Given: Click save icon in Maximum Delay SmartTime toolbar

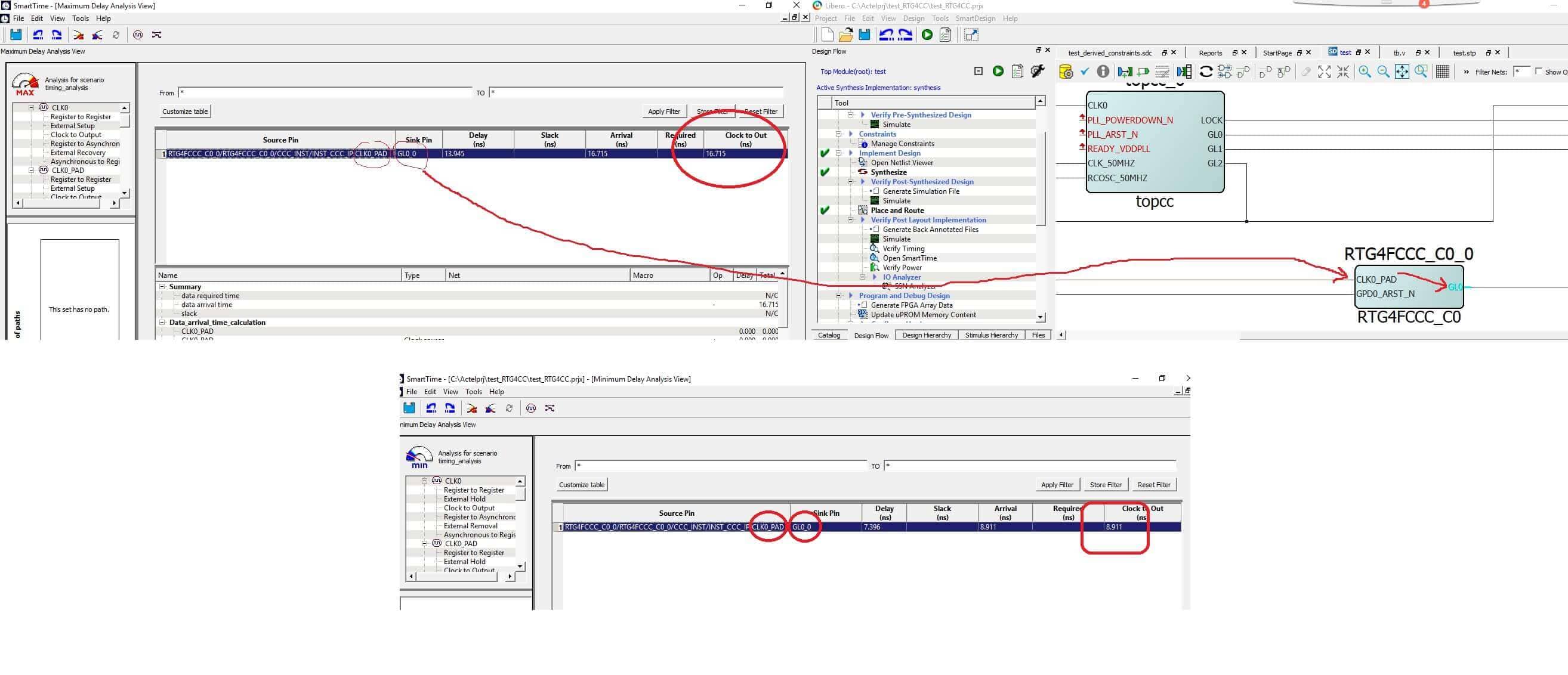Looking at the screenshot, I should 16,35.
